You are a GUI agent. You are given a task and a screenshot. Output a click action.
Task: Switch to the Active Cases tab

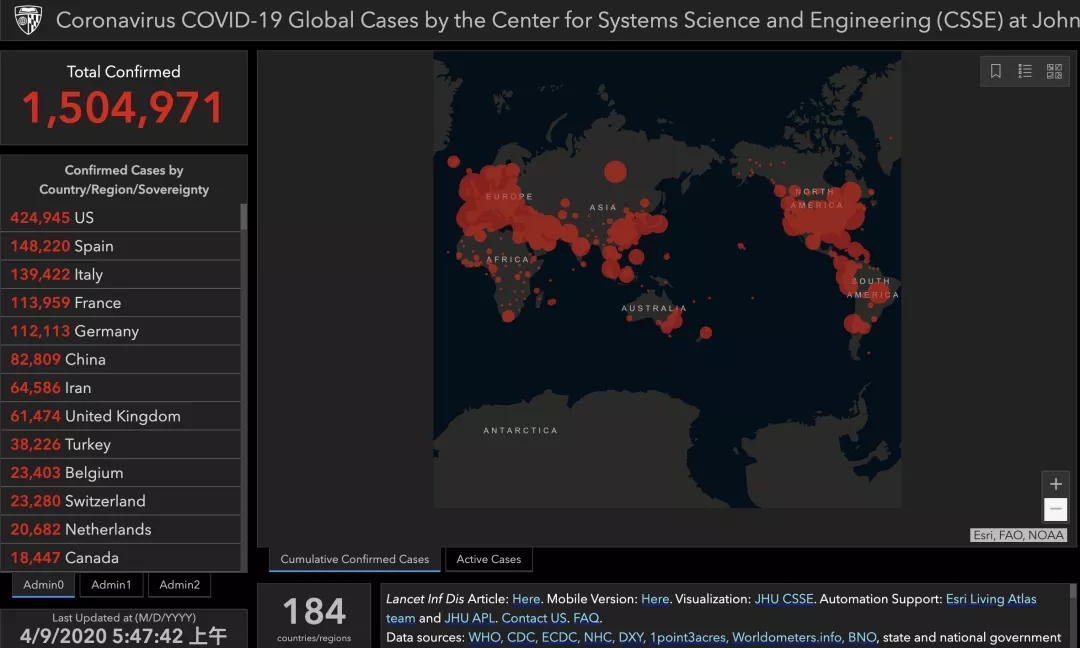[488, 559]
